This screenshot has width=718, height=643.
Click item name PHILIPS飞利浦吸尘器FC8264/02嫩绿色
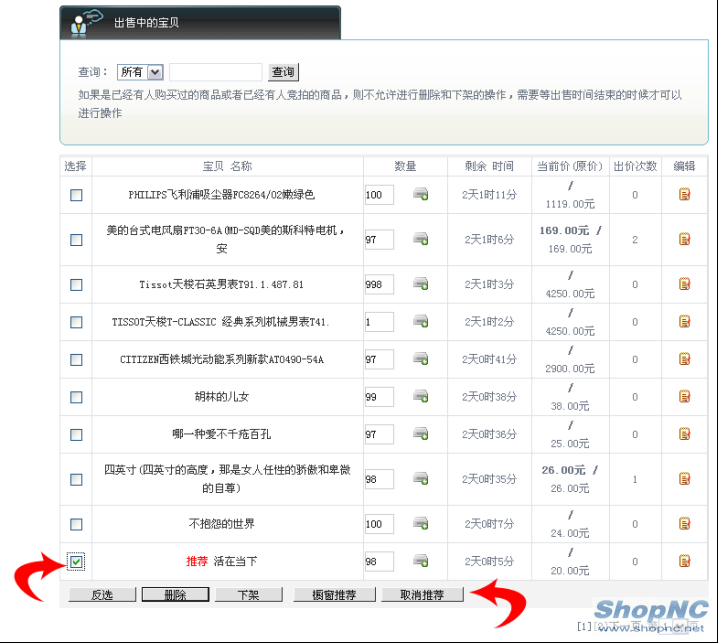[222, 195]
